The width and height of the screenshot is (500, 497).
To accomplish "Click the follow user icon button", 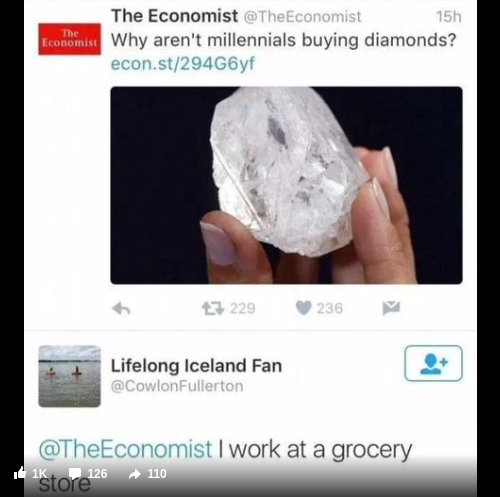I will (433, 363).
